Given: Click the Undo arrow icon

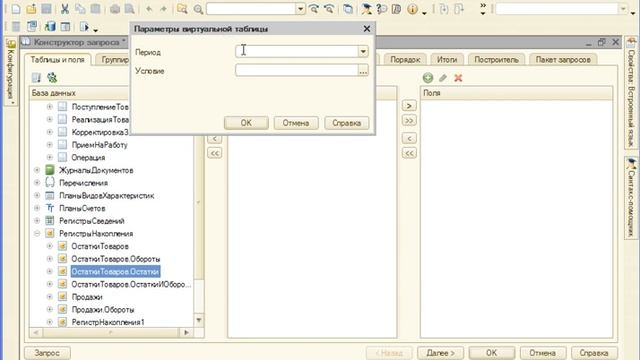Looking at the screenshot, I should click(149, 9).
